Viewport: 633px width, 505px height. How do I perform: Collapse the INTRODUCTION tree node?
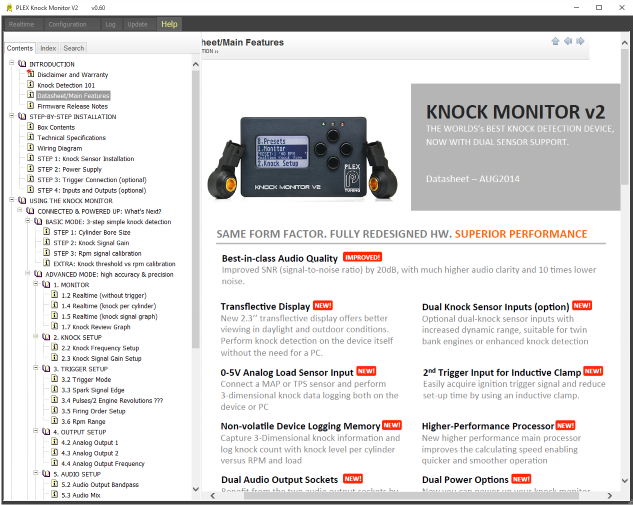[12, 63]
